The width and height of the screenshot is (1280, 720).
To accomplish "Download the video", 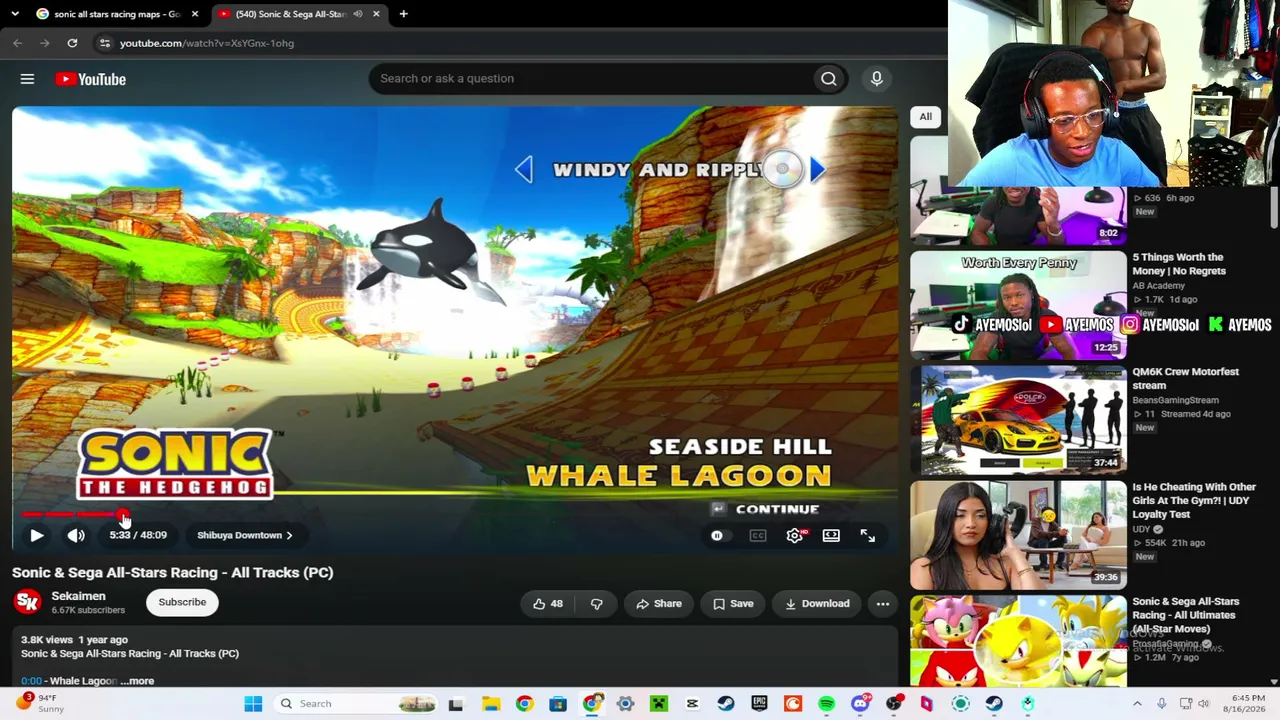I will click(x=817, y=603).
